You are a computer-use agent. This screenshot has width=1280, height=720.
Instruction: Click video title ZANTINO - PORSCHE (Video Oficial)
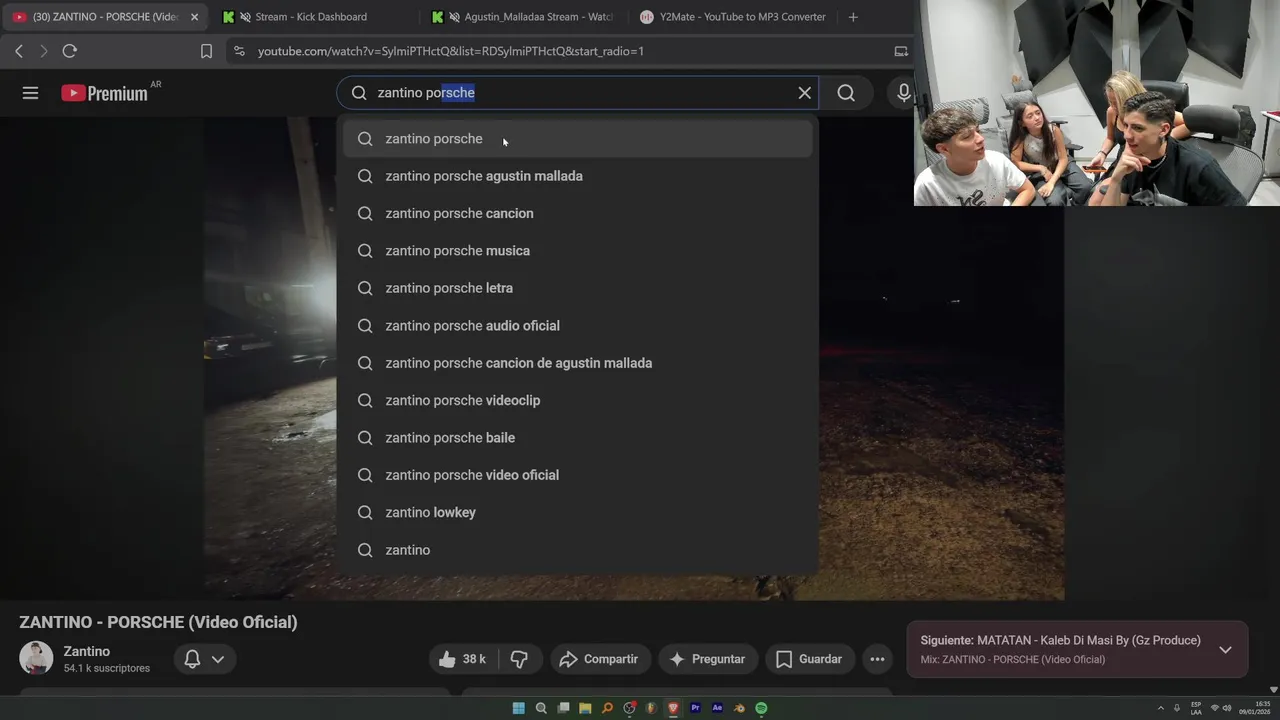(x=158, y=622)
